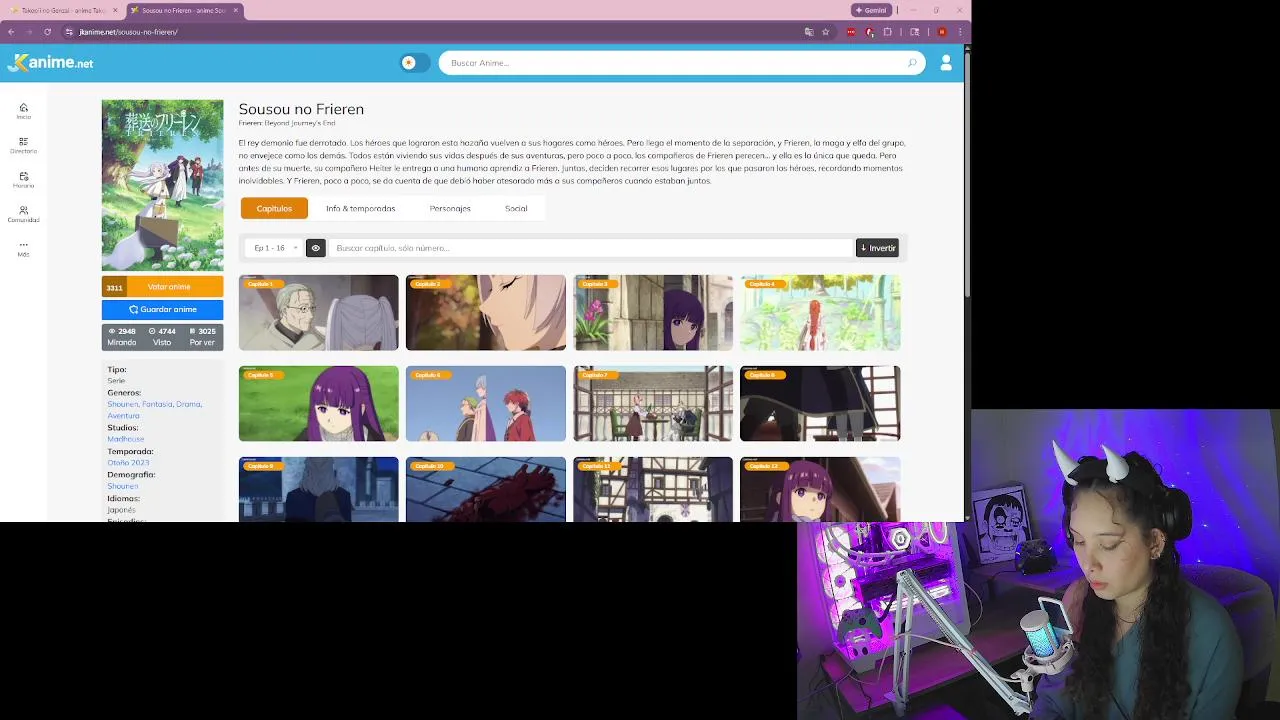The width and height of the screenshot is (1280, 720).
Task: Open the Inicio sidebar icon
Action: click(x=23, y=110)
